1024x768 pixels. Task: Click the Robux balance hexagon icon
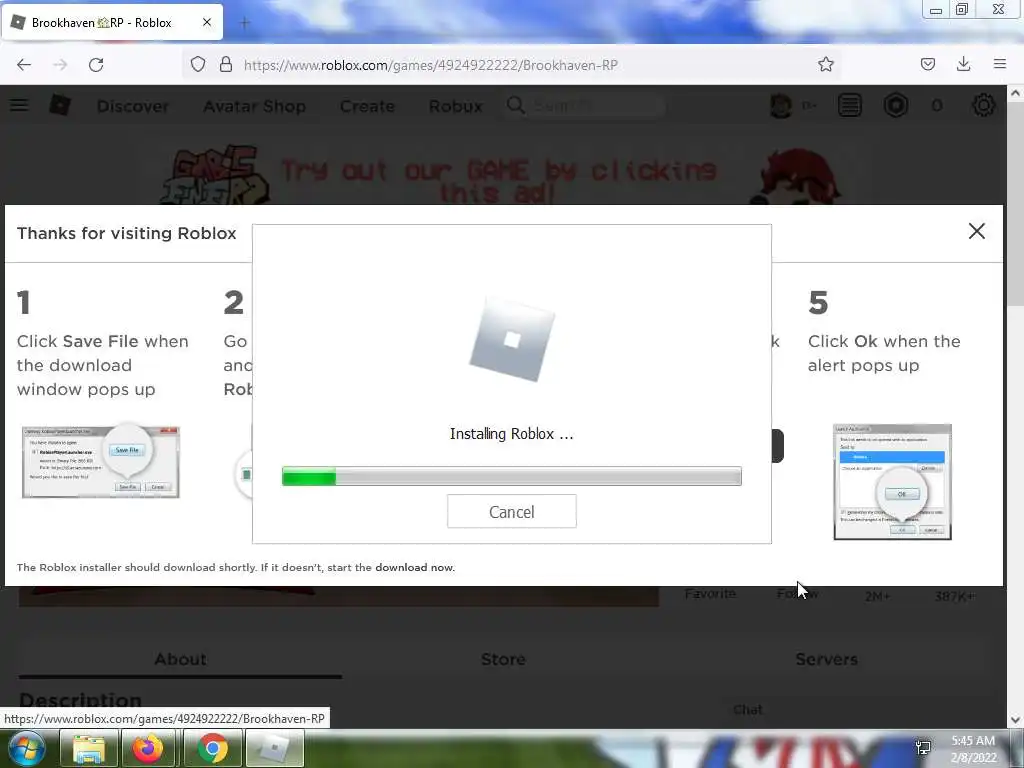coord(895,105)
